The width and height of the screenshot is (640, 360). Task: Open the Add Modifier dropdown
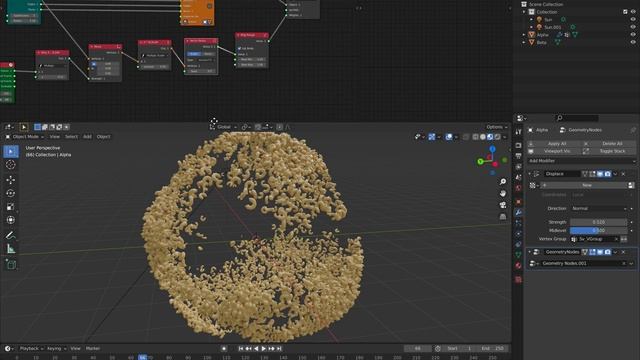tap(581, 161)
